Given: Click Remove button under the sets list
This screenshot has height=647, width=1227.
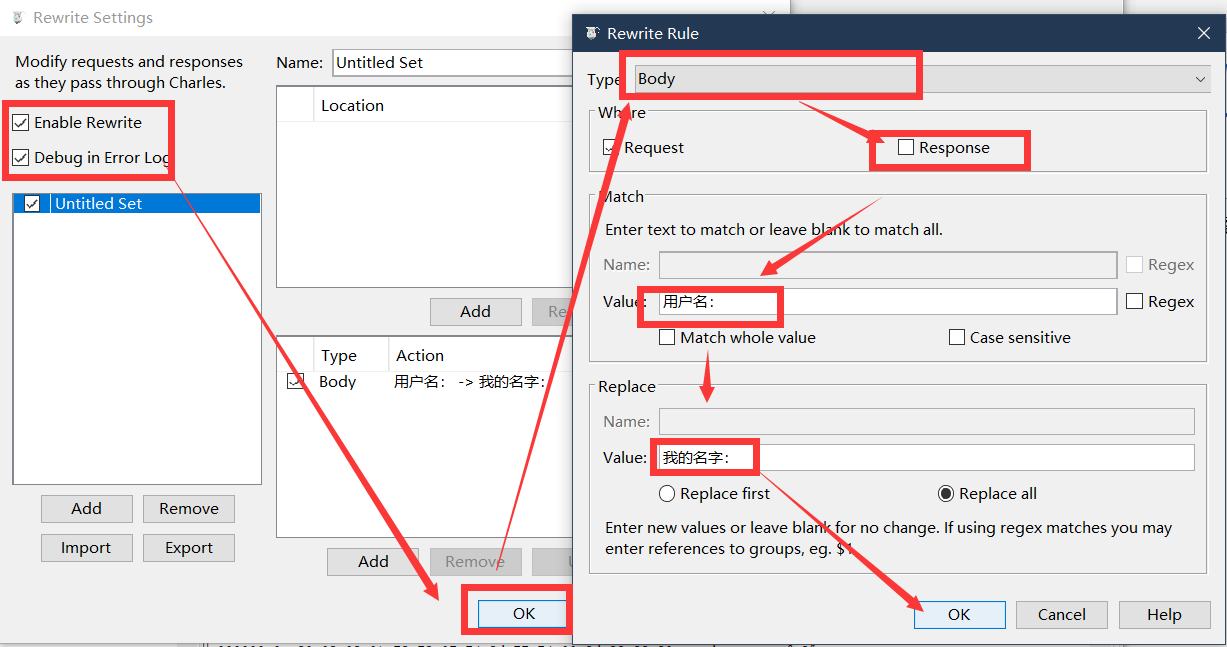Looking at the screenshot, I should [189, 508].
